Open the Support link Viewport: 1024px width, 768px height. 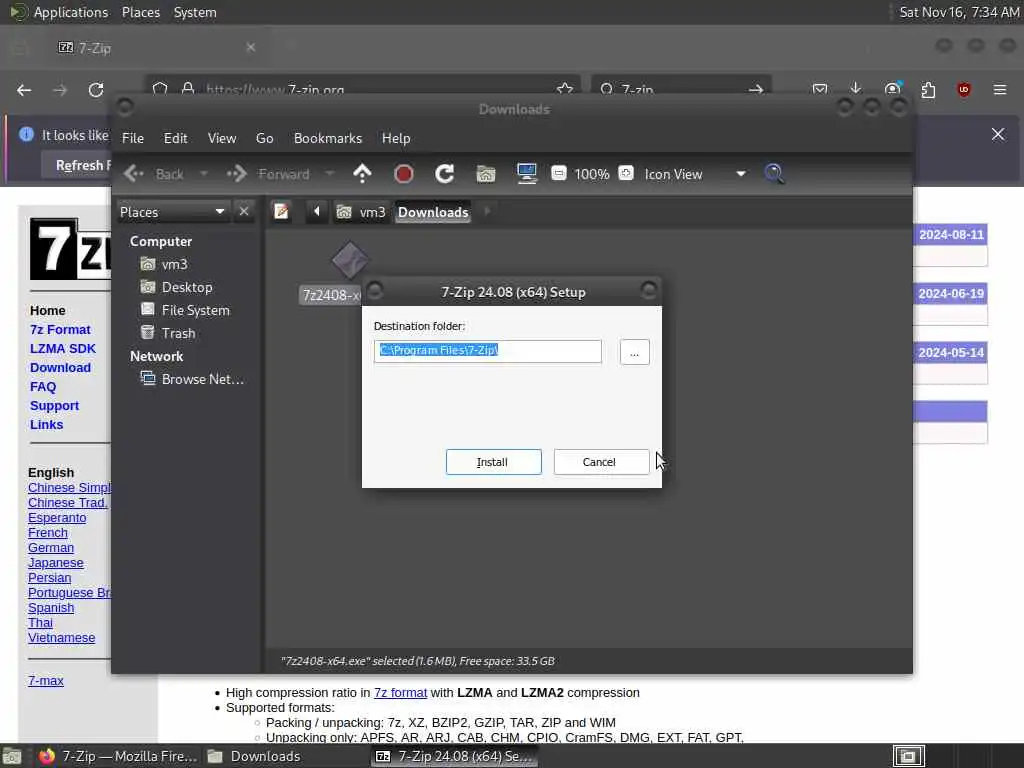point(54,406)
